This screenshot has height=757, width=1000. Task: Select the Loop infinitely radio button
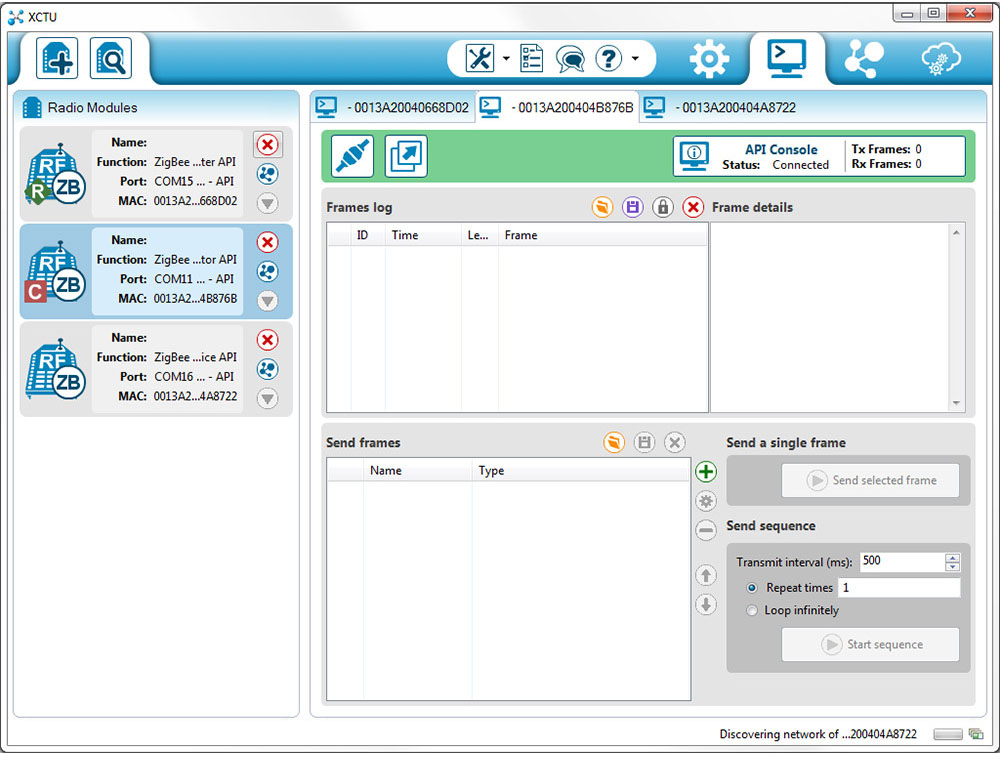click(752, 611)
